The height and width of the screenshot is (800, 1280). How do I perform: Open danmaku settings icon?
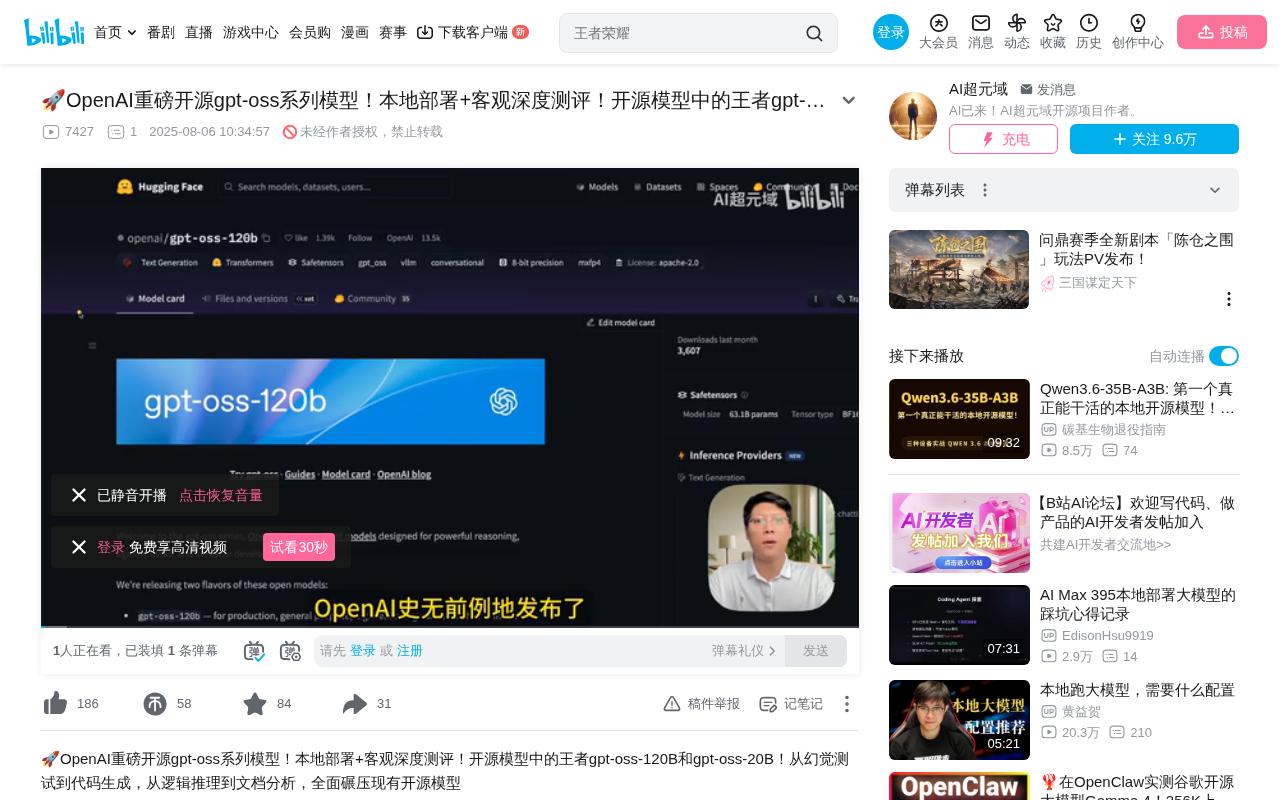click(x=290, y=651)
